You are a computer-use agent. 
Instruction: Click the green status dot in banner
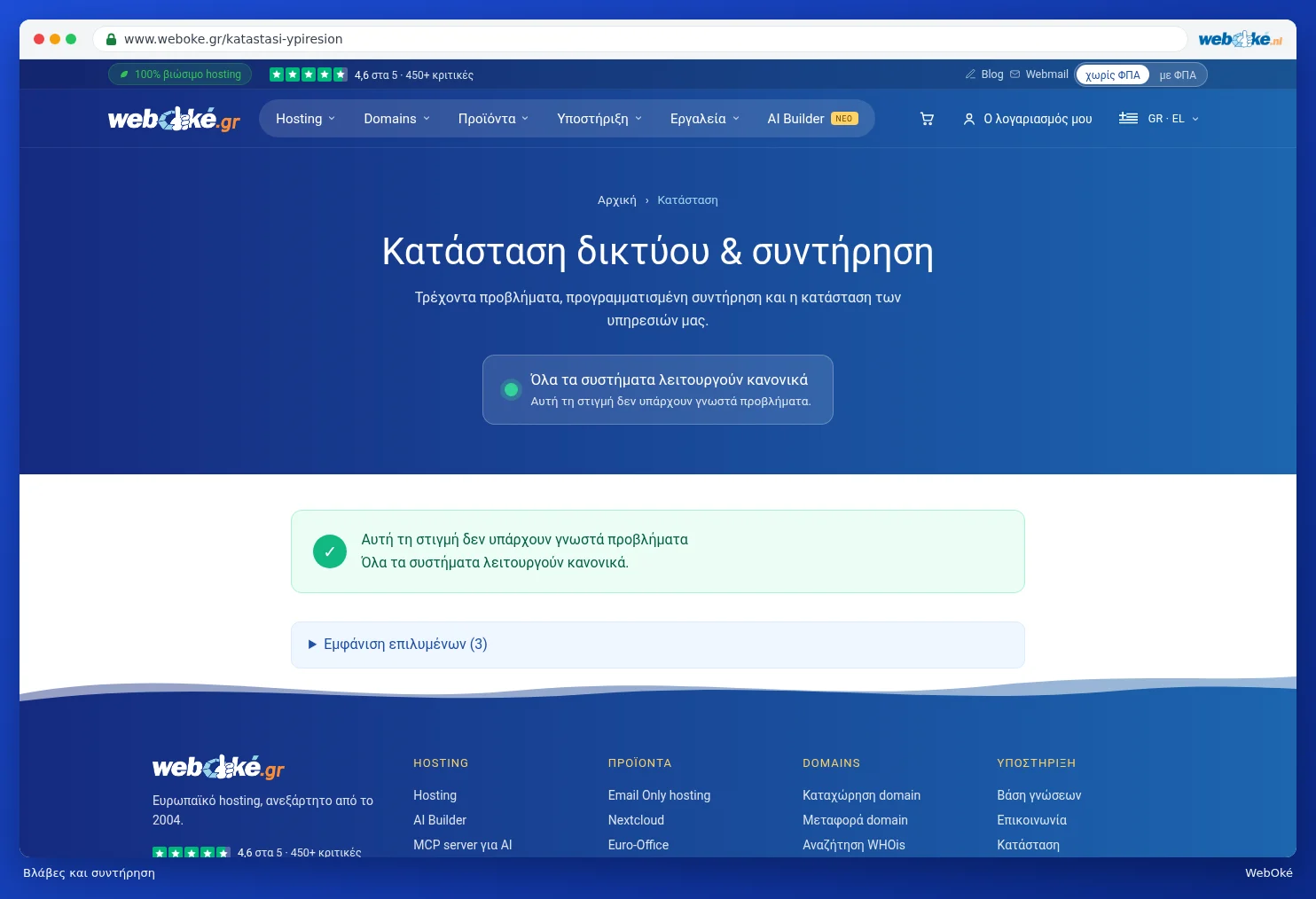click(x=511, y=389)
